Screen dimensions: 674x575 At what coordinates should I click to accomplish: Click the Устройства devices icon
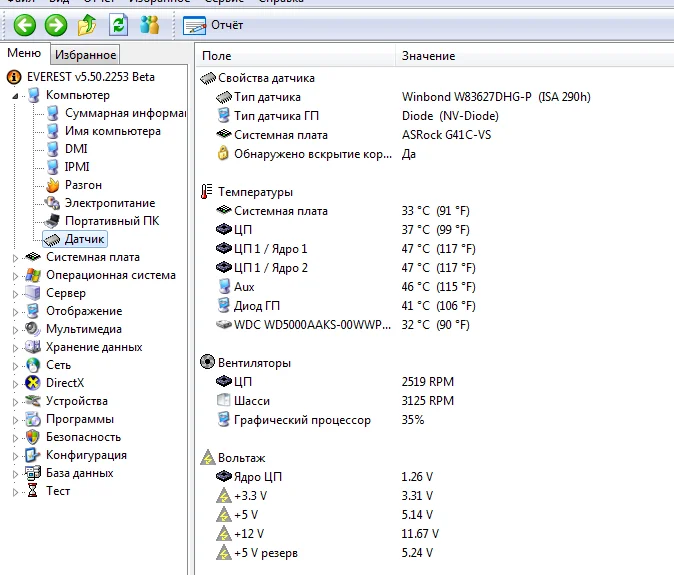tap(33, 401)
